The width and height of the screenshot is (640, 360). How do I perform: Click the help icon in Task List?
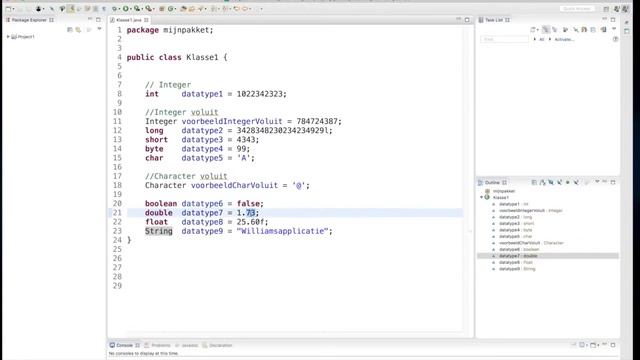(616, 39)
